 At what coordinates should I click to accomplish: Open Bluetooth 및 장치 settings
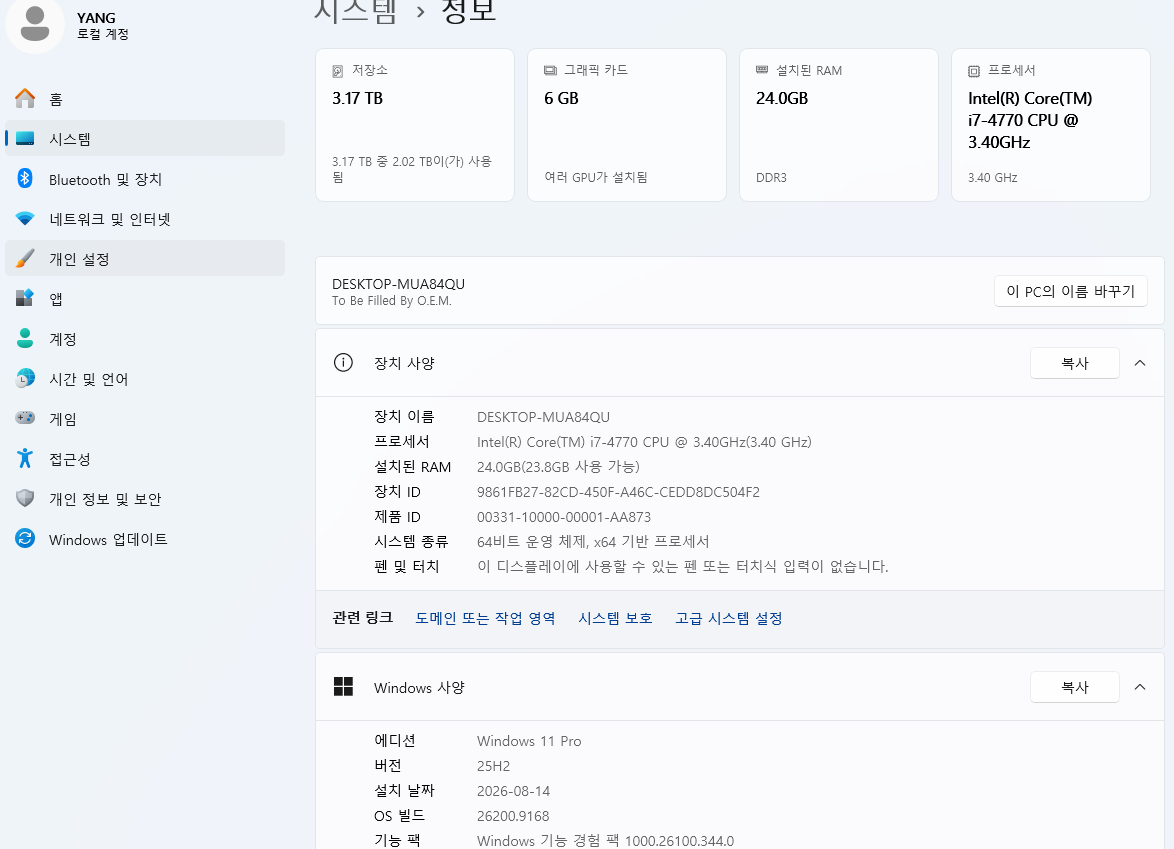[x=145, y=179]
